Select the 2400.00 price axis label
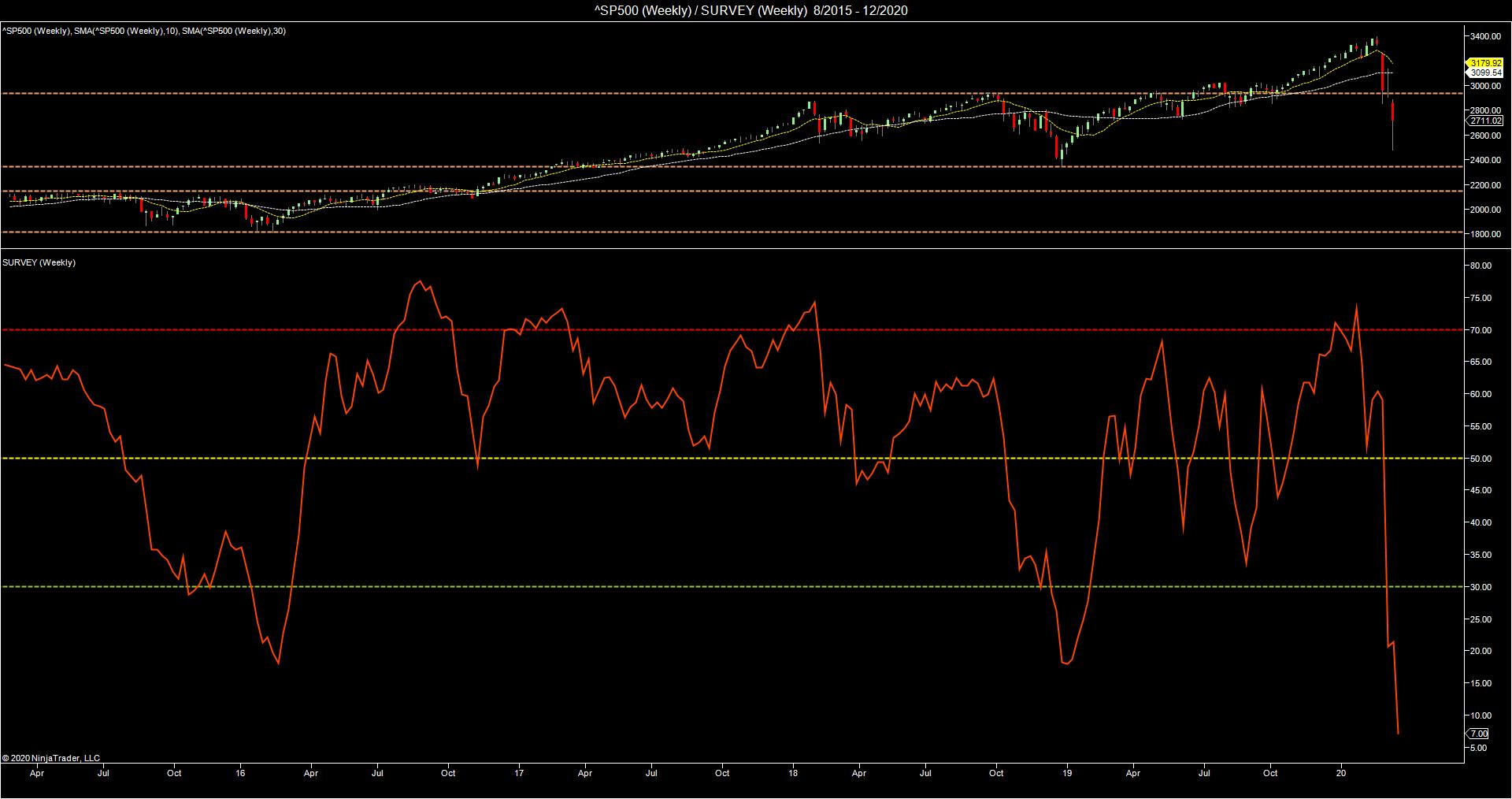The height and width of the screenshot is (799, 1512). click(x=1484, y=160)
